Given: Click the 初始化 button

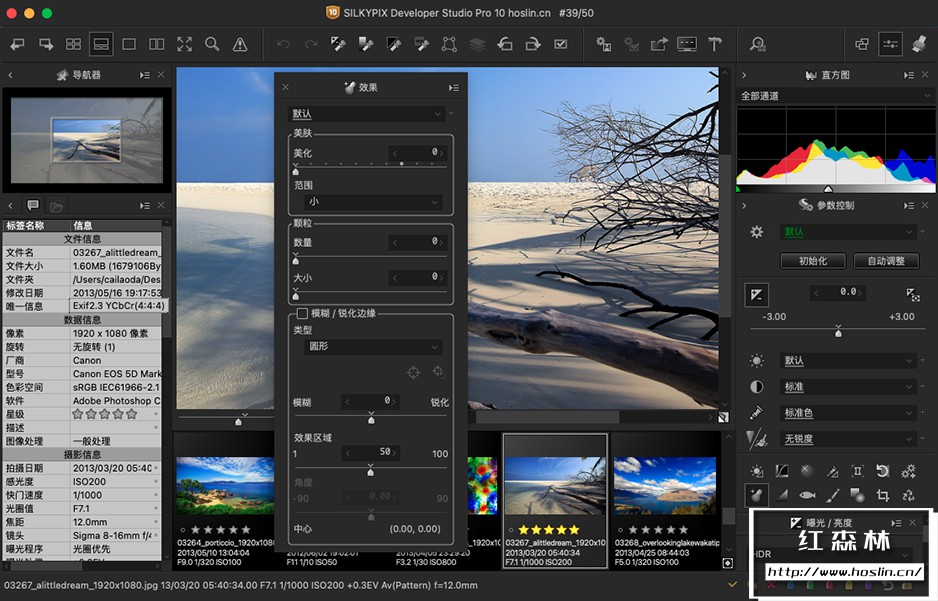Looking at the screenshot, I should [x=812, y=261].
